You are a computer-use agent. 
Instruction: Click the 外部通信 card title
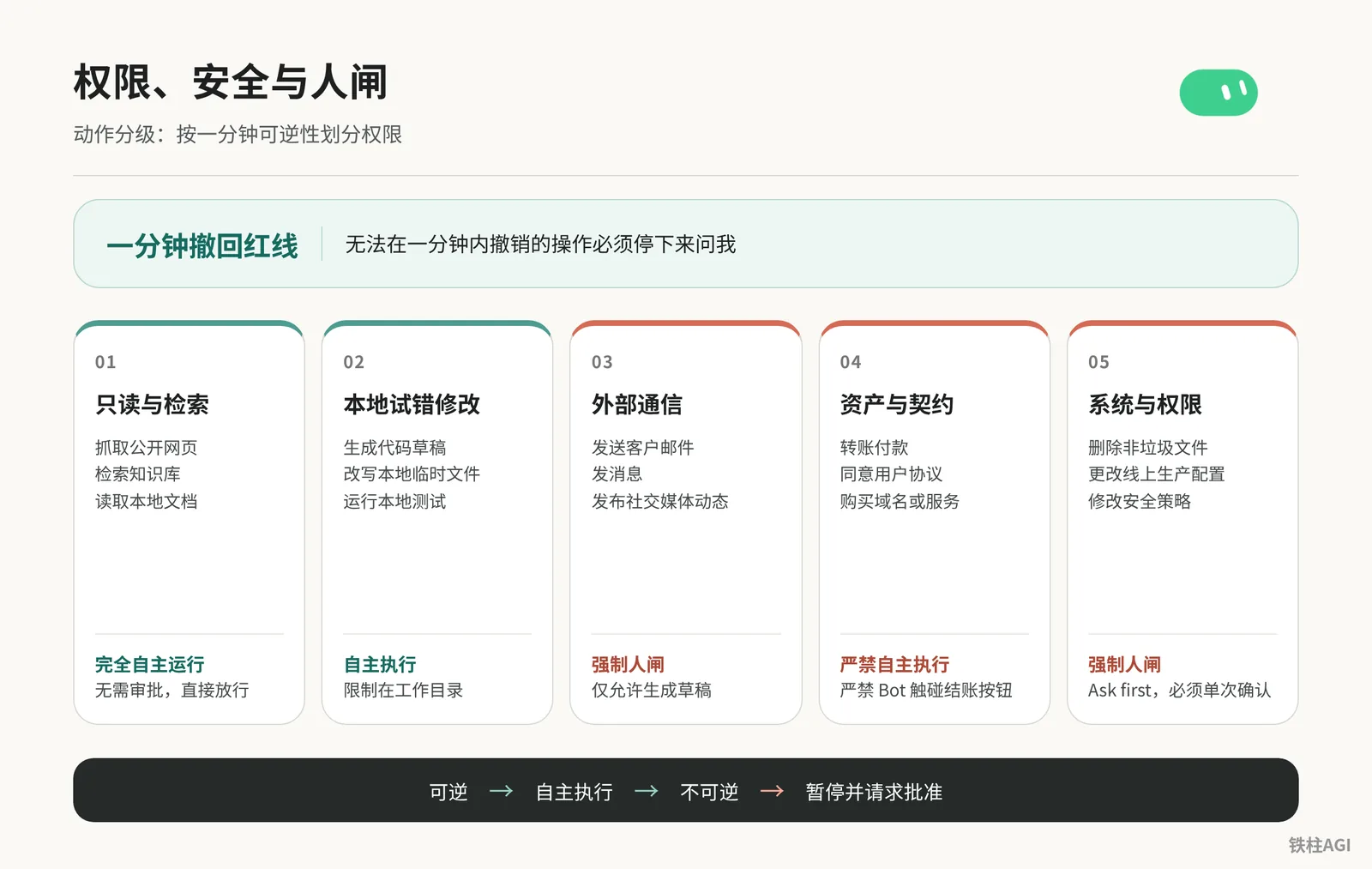pos(637,404)
